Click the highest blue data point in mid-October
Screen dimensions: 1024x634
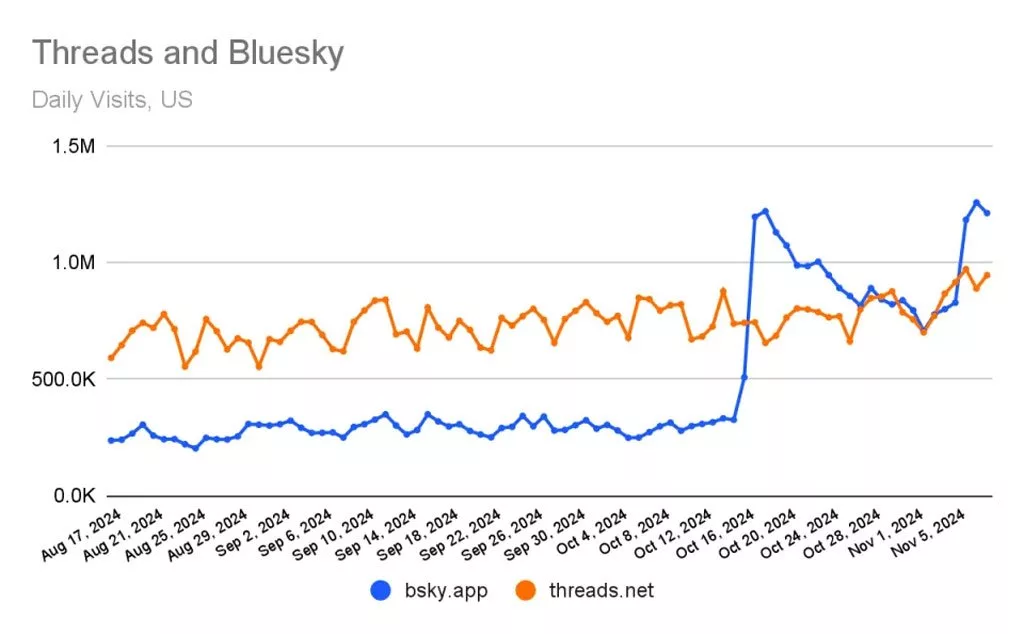(x=765, y=211)
